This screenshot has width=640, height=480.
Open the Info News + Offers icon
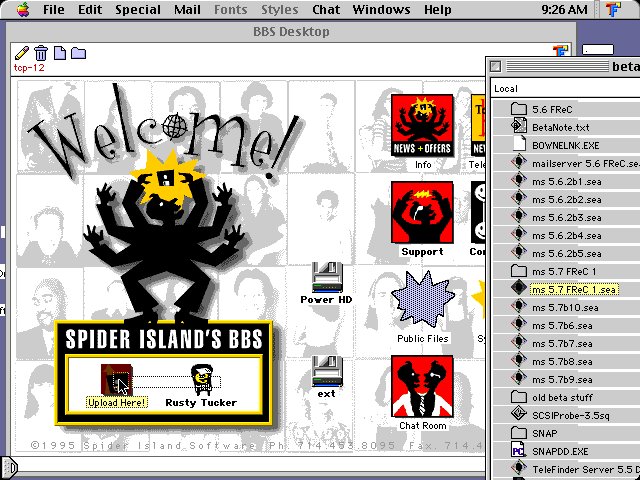coord(422,125)
